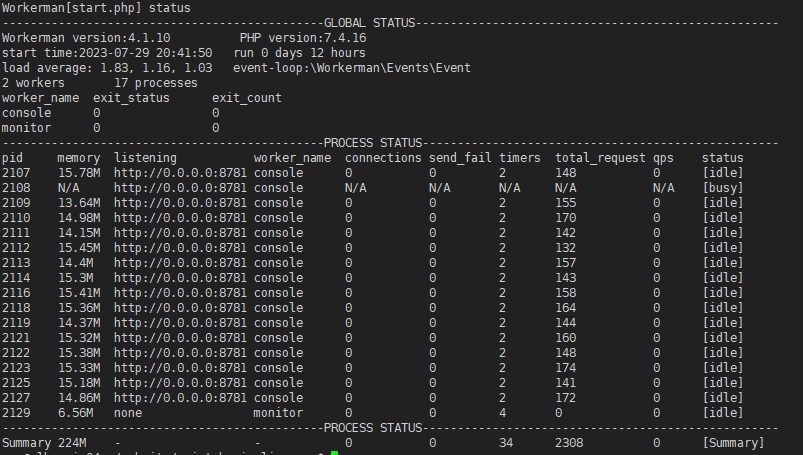
Task: Click the 'listening' column header
Action: pos(145,158)
